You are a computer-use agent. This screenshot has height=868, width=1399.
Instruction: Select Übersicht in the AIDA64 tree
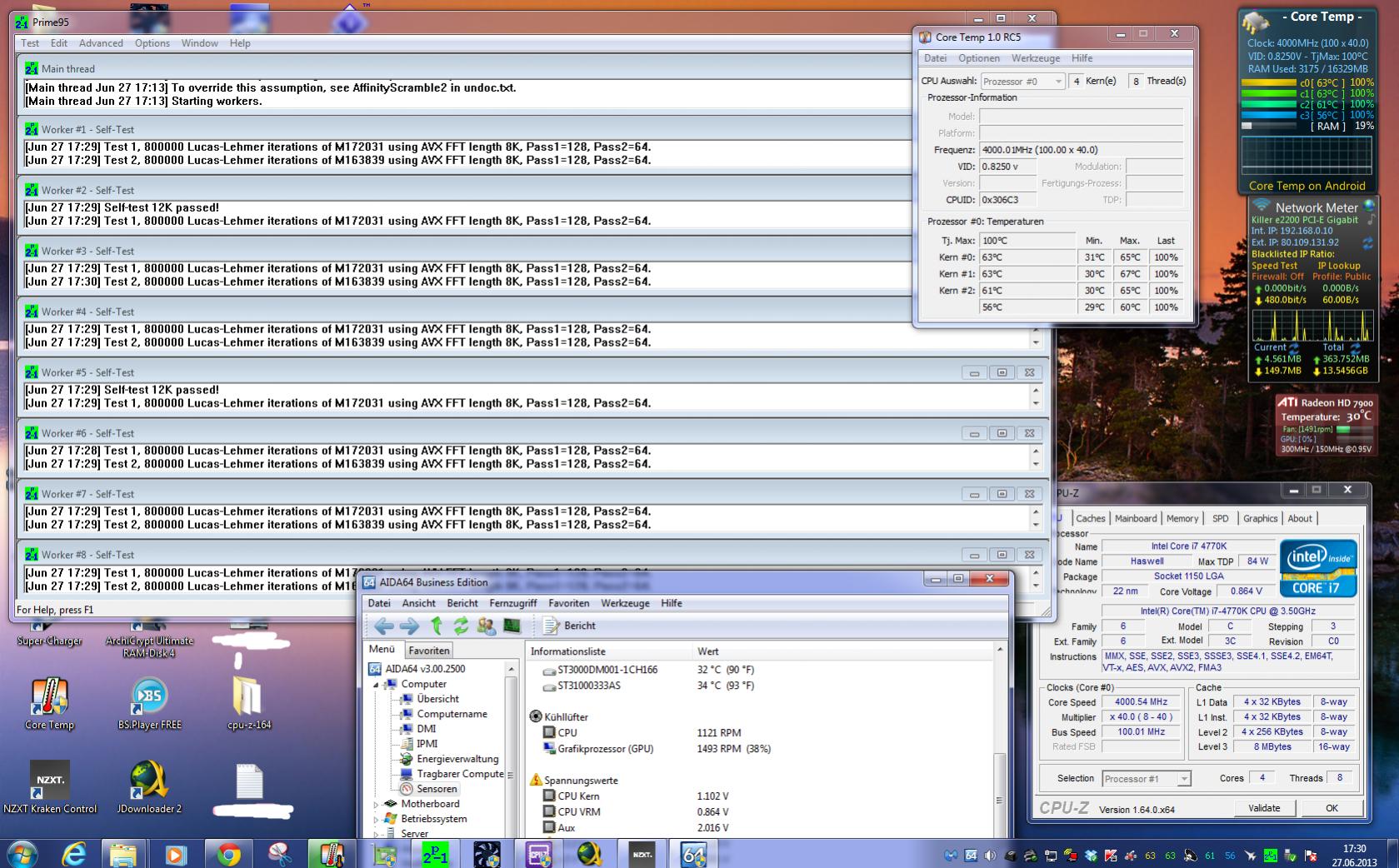click(437, 699)
